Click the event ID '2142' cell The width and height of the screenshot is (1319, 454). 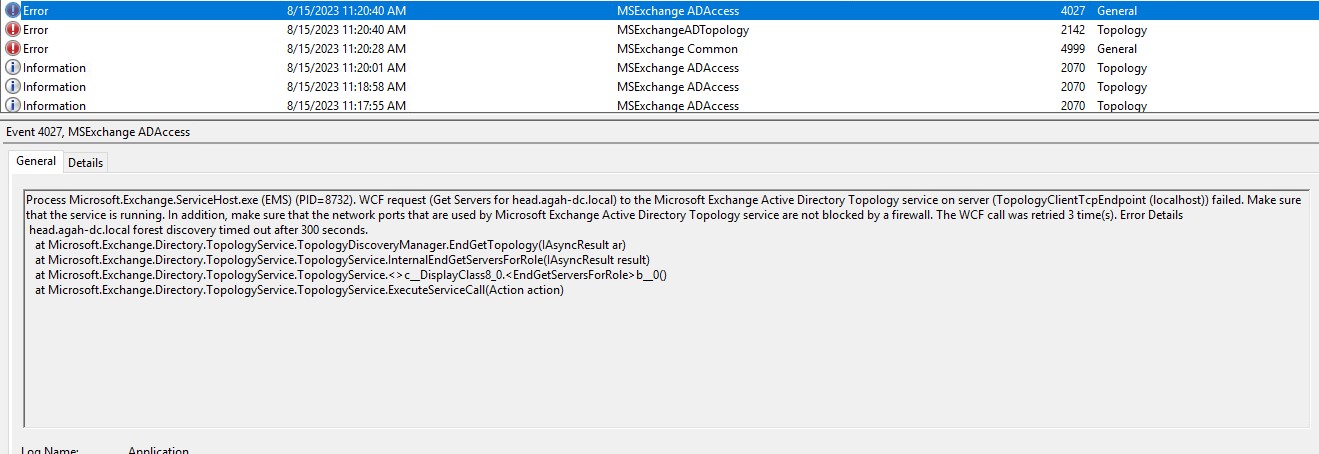click(x=1072, y=30)
